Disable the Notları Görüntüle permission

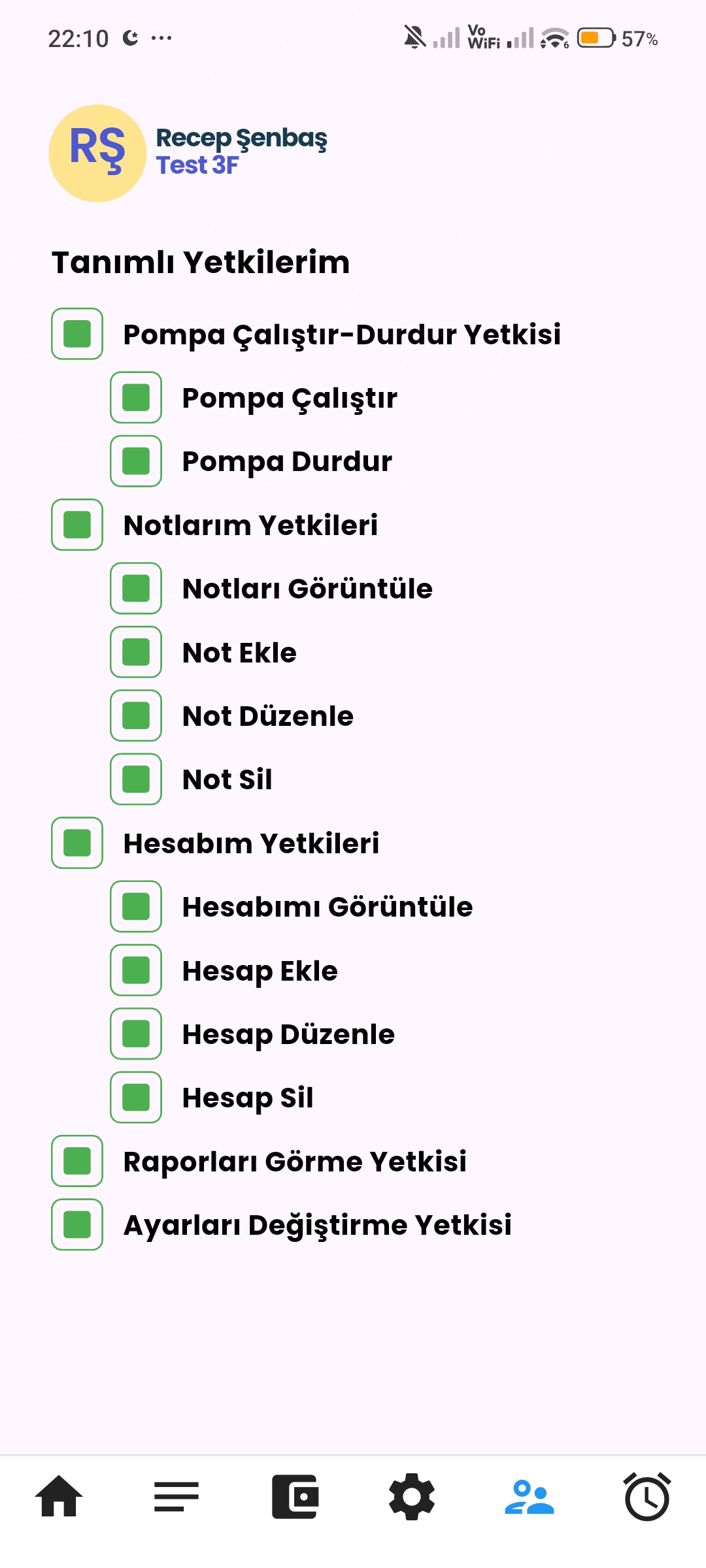135,589
